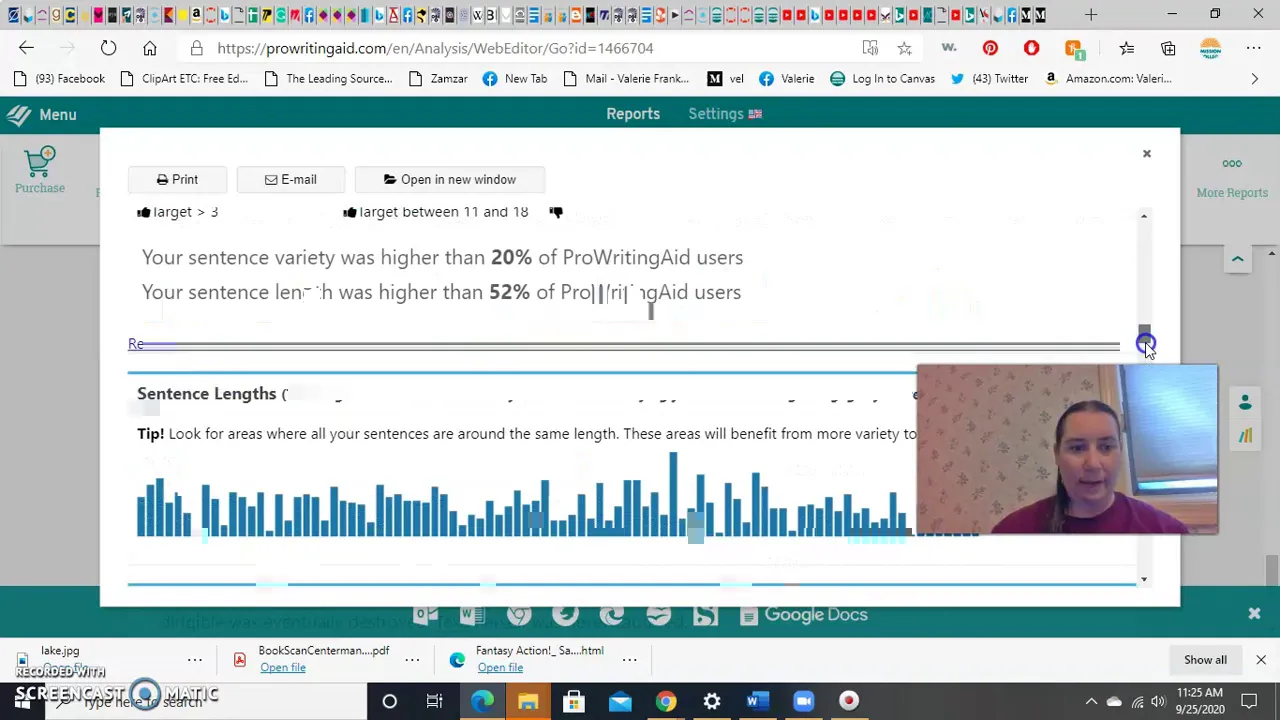Viewport: 1280px width, 720px height.
Task: Open Task View on taskbar
Action: [x=434, y=701]
